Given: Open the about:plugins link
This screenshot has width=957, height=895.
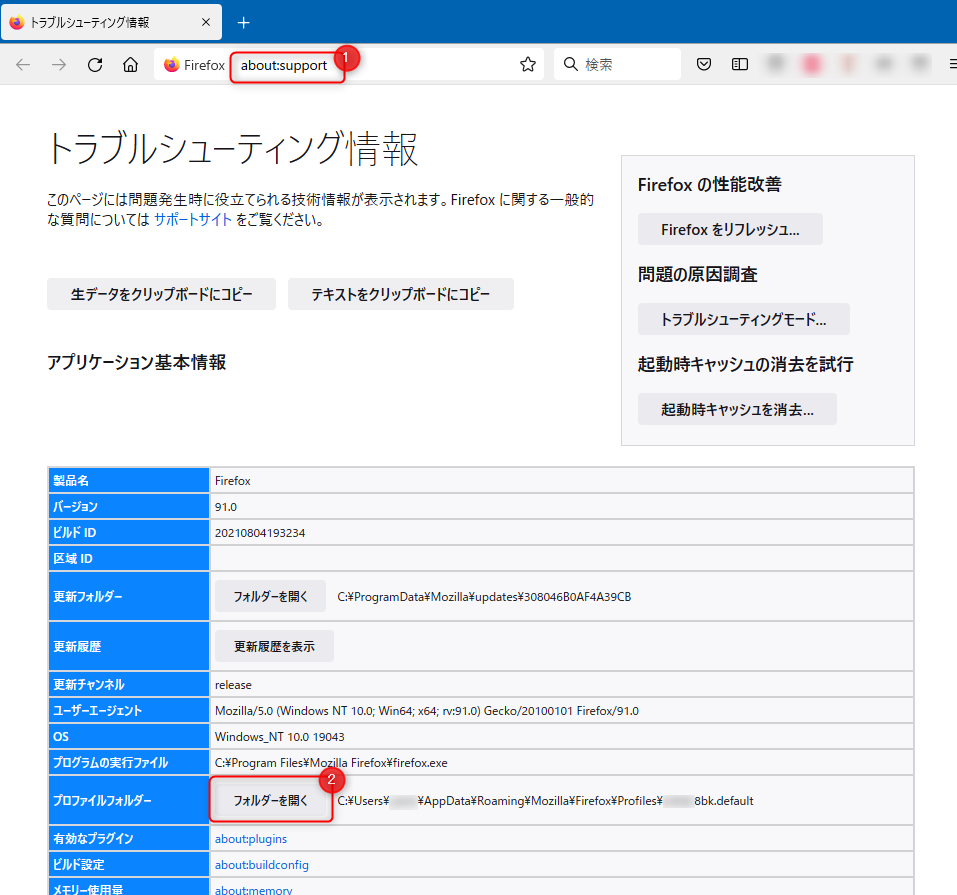Looking at the screenshot, I should 251,838.
